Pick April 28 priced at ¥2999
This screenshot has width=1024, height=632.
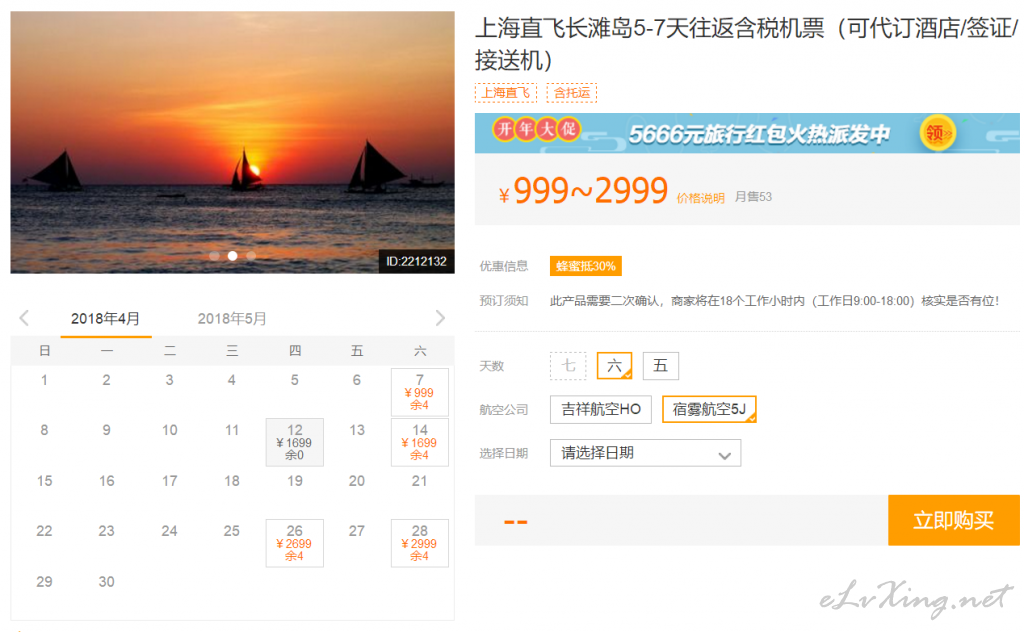coord(419,543)
